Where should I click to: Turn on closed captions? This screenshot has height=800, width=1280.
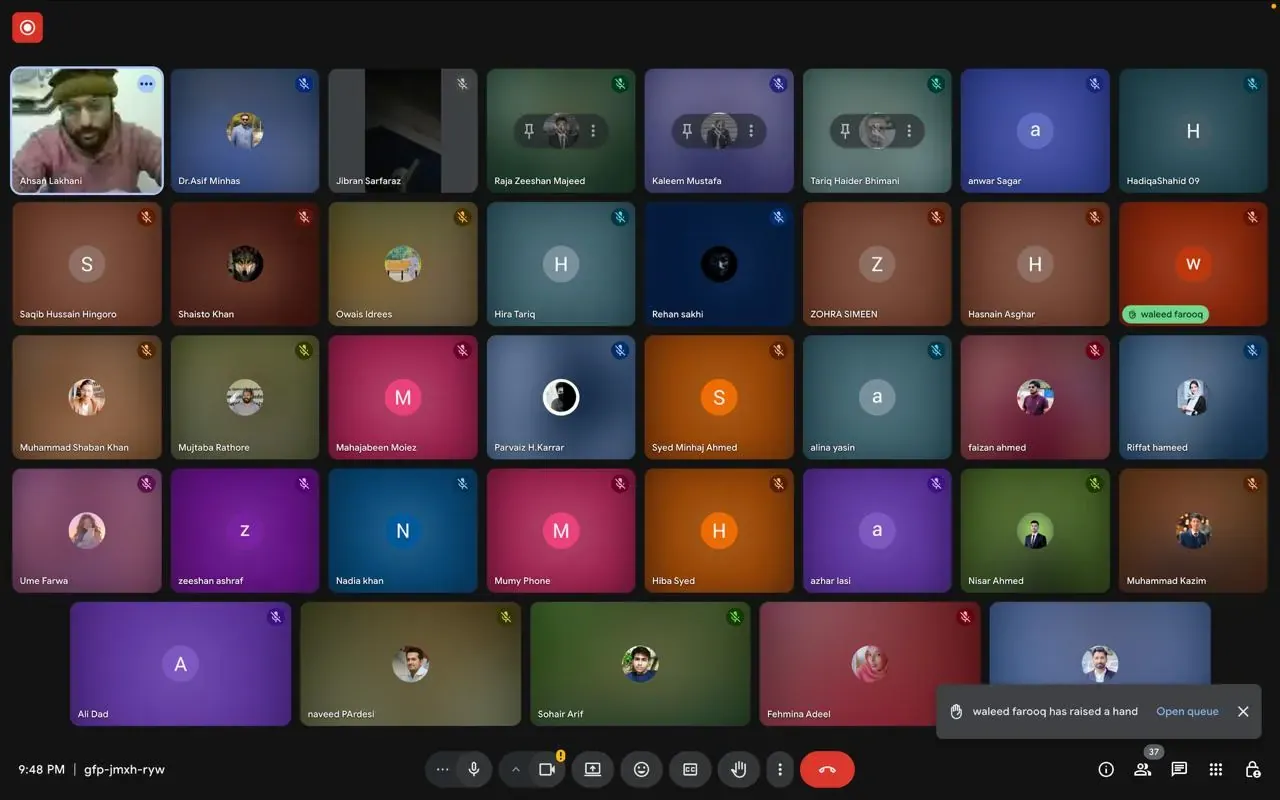pyautogui.click(x=690, y=769)
